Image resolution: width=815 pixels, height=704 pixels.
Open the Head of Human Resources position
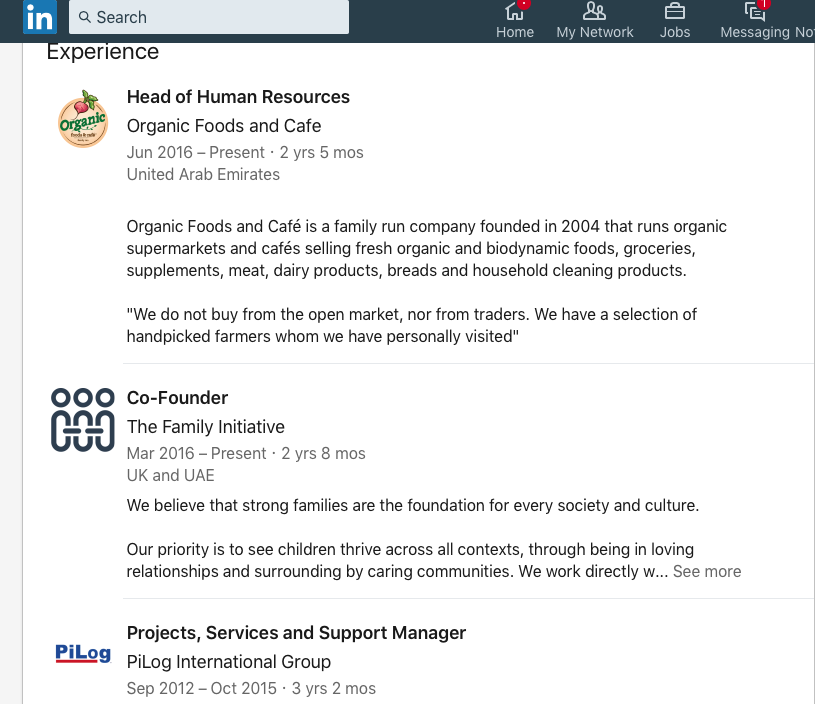(x=238, y=97)
